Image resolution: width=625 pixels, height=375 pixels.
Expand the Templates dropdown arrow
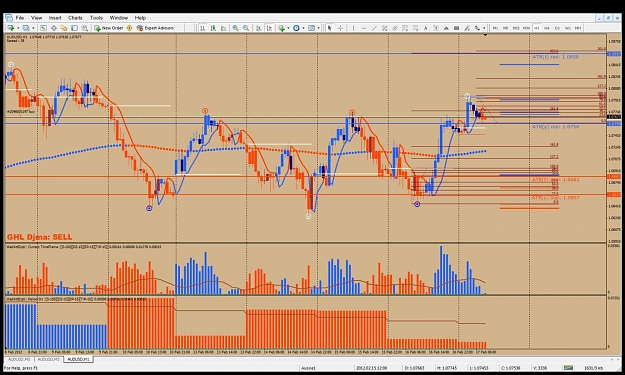pos(318,28)
